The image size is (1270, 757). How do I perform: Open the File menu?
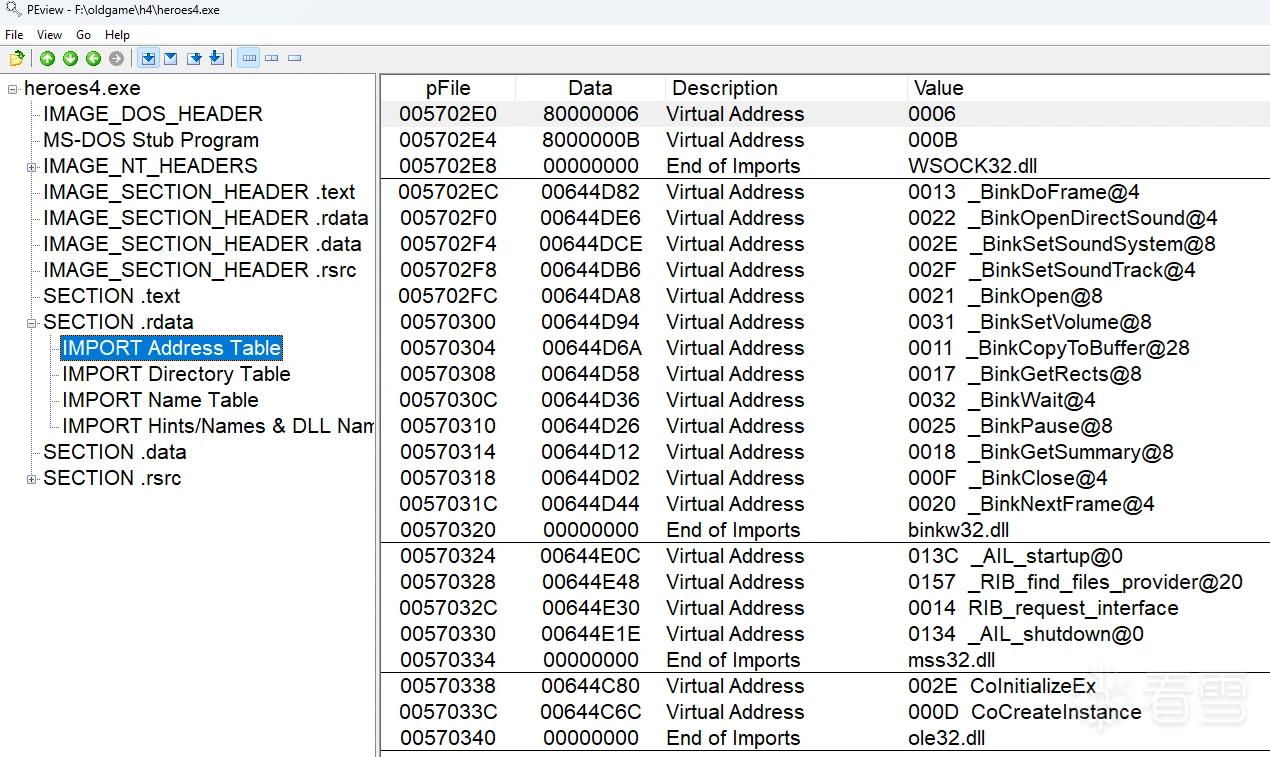(14, 35)
